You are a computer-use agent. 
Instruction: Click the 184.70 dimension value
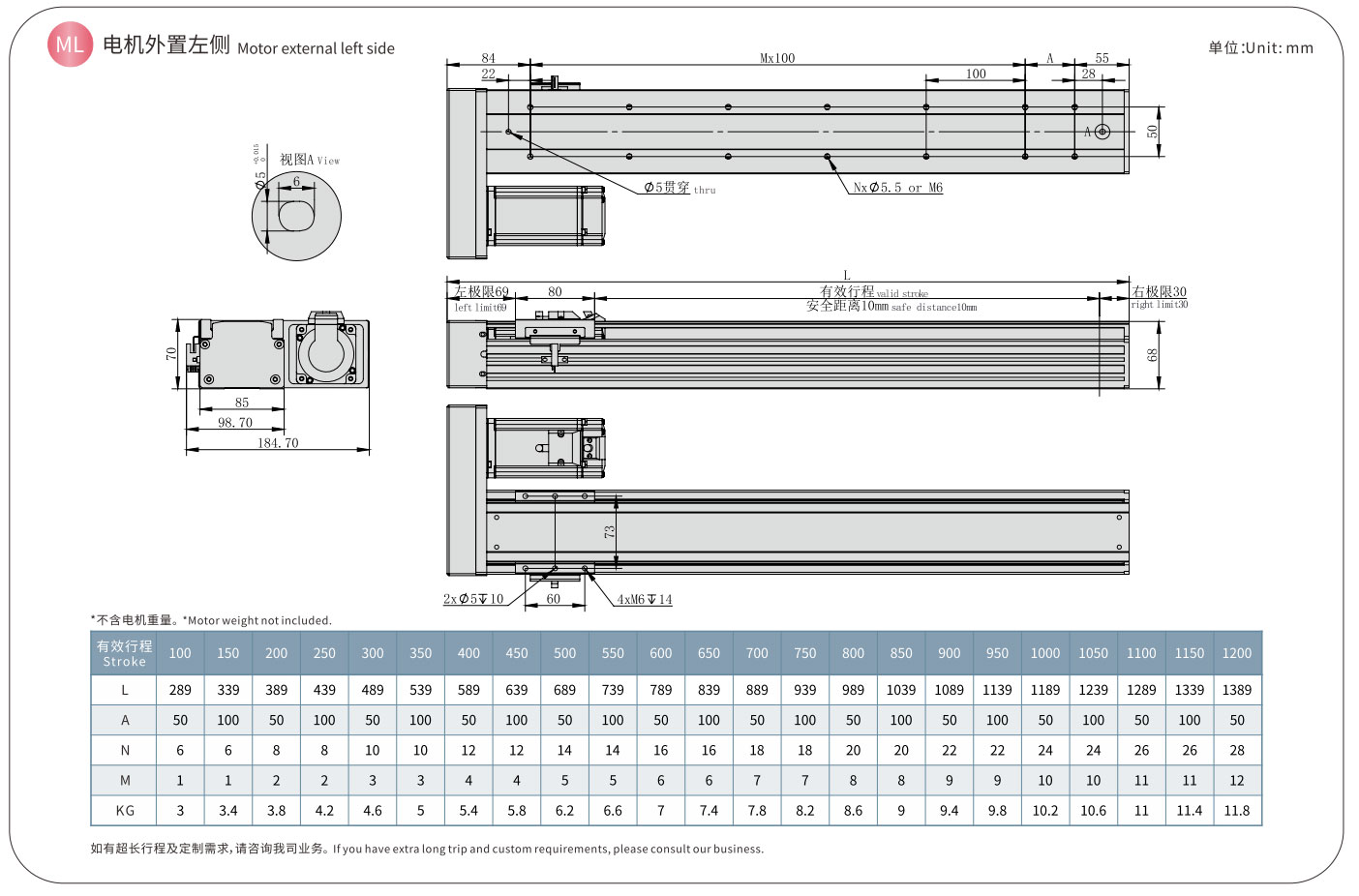pos(278,443)
